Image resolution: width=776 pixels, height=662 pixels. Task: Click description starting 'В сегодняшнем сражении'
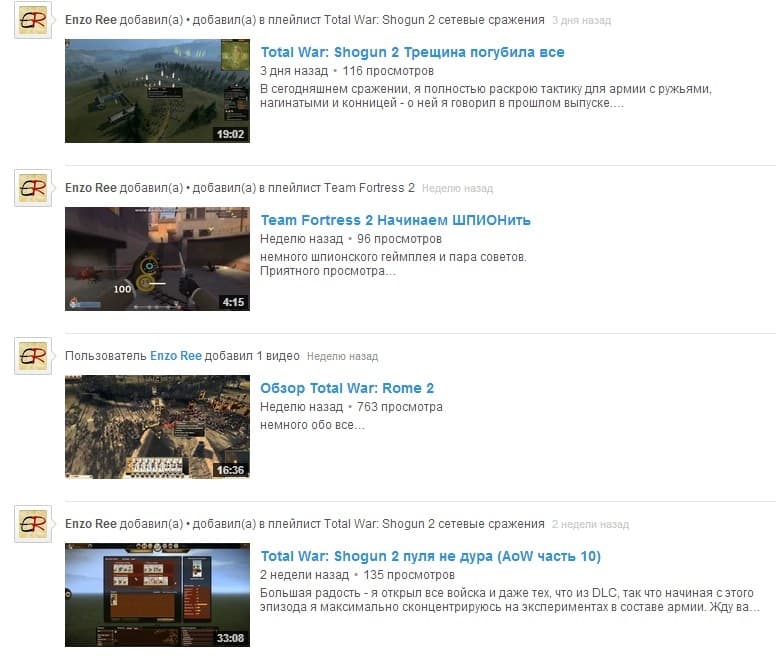[x=486, y=96]
